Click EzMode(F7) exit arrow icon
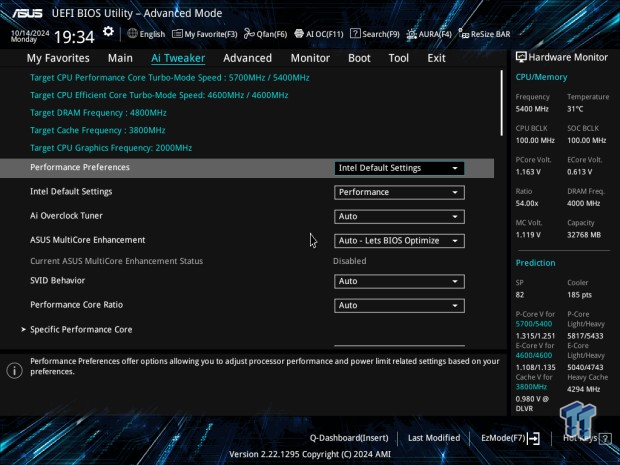This screenshot has height=465, width=620. tap(534, 438)
